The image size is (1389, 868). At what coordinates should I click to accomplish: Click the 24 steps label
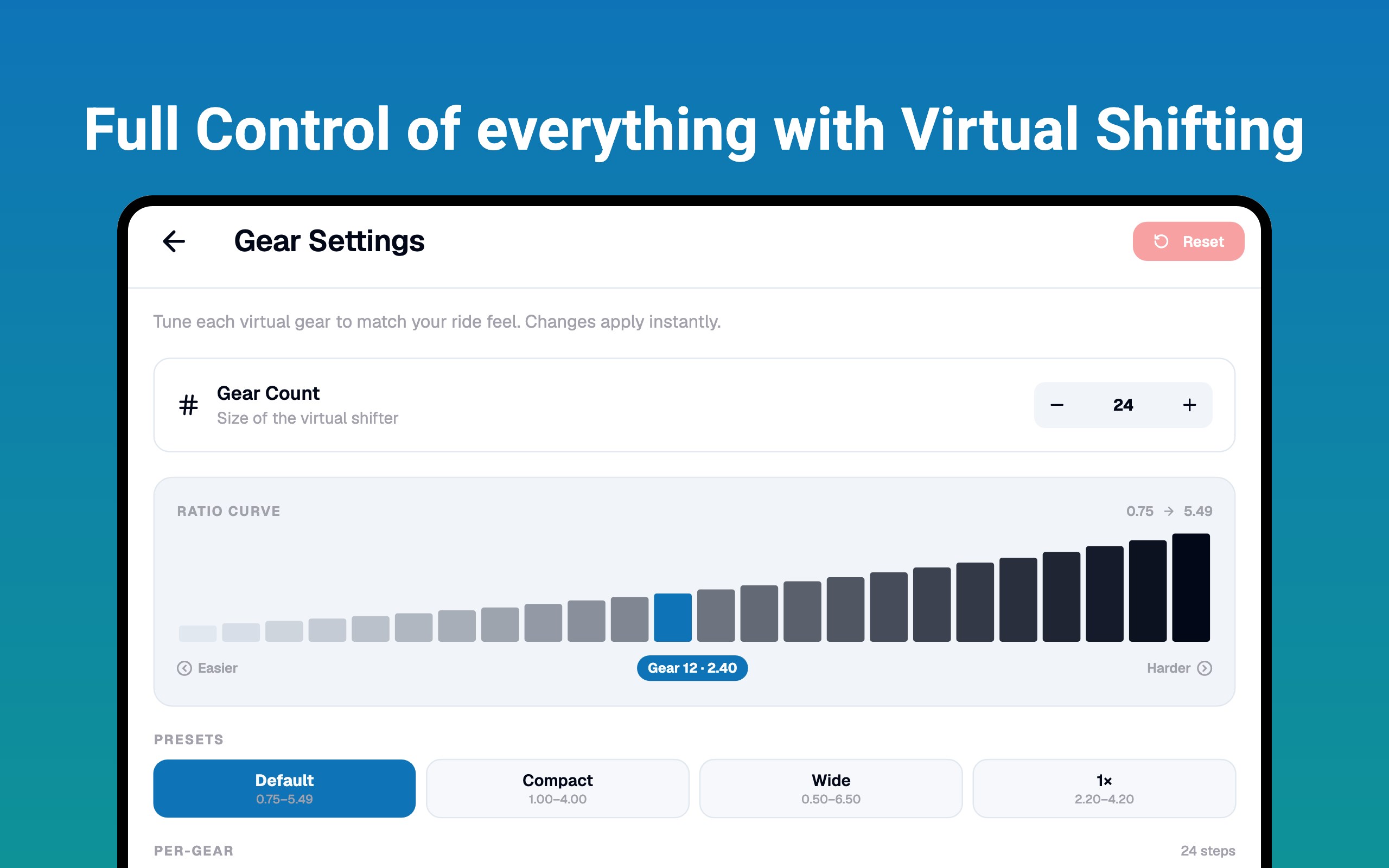[x=1208, y=851]
